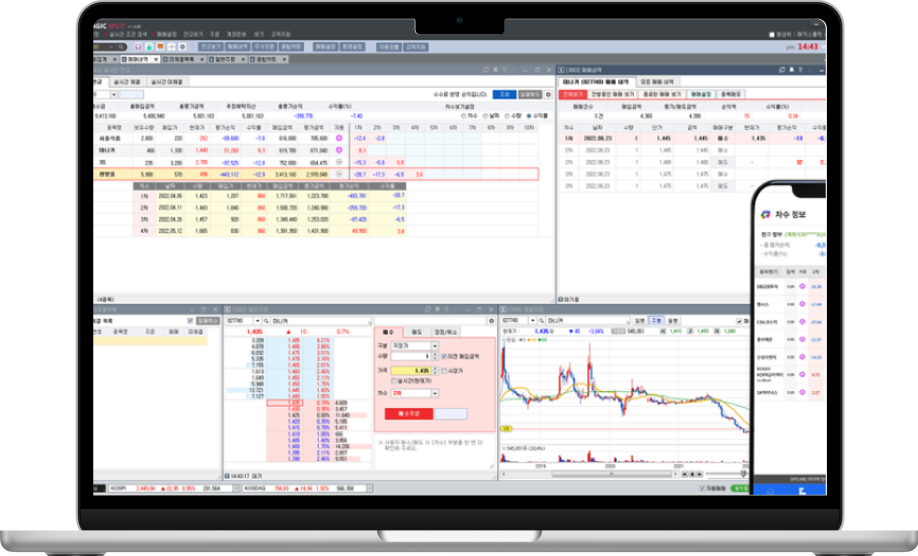
Task: Open the stock code 027740 dropdown in order window
Action: (257, 321)
